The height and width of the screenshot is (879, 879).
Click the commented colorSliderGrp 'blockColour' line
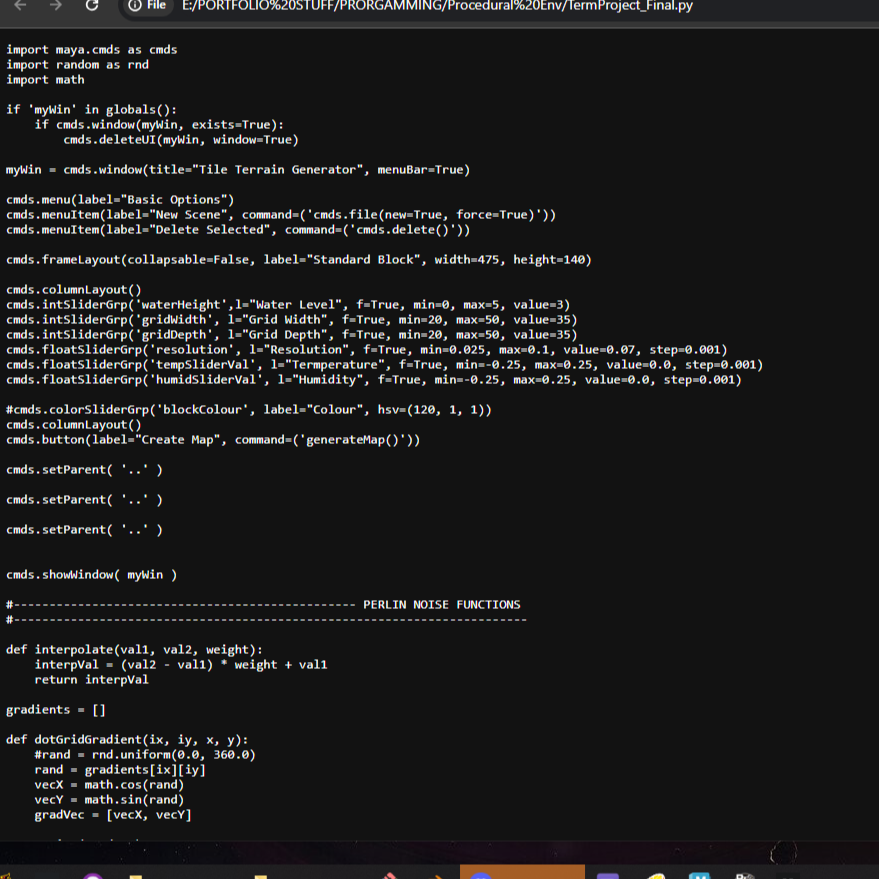(248, 409)
